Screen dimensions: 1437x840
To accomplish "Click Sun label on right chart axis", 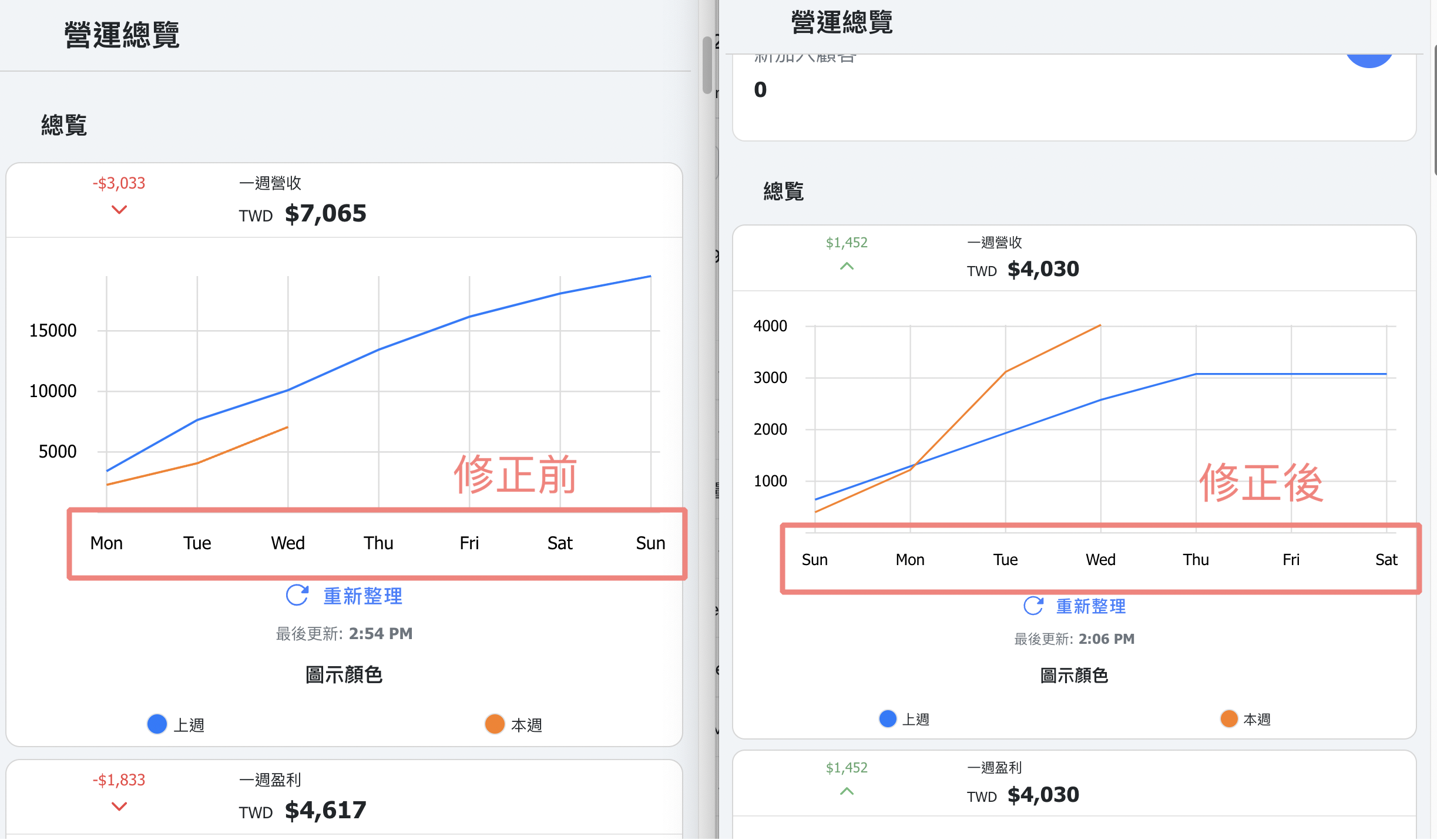I will coord(815,559).
